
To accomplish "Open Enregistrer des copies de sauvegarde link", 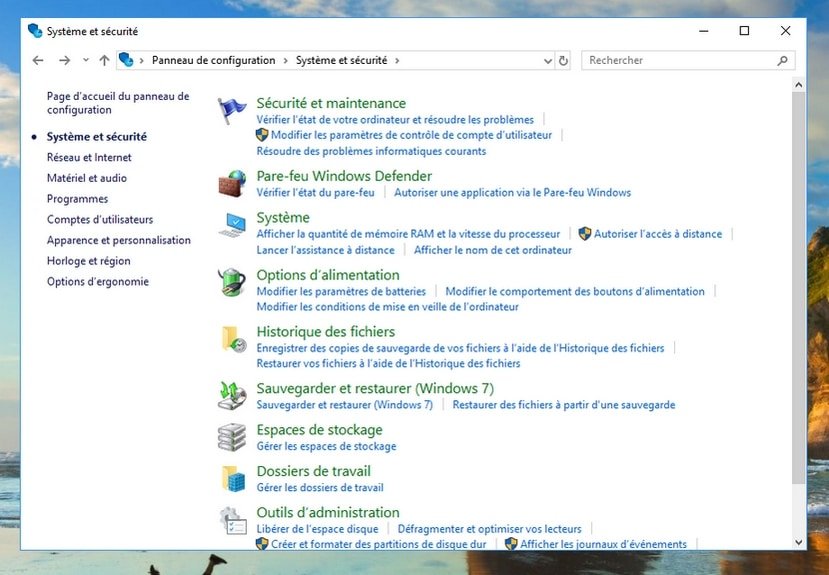I will pyautogui.click(x=460, y=348).
